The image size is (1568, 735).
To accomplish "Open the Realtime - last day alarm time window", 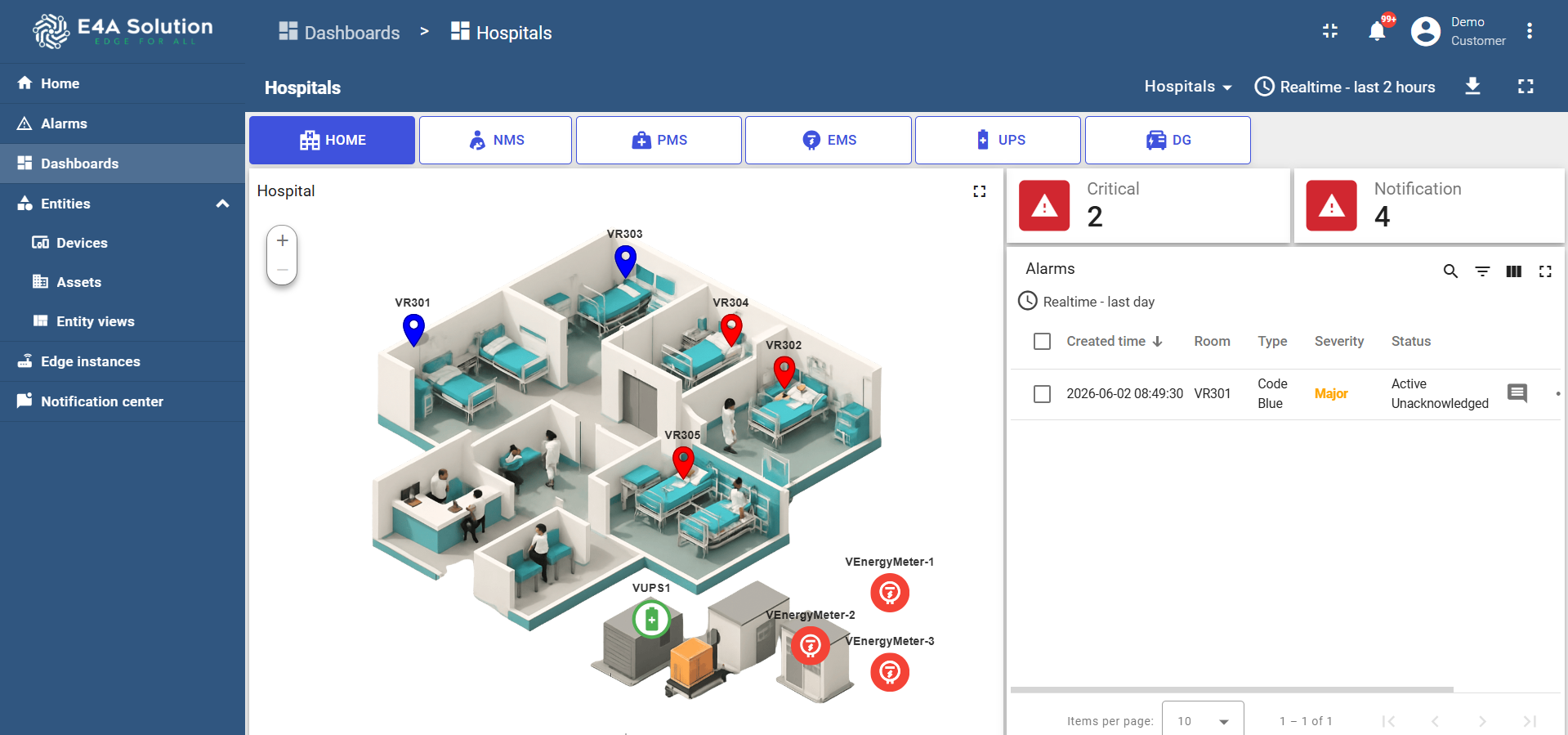I will coord(1086,302).
